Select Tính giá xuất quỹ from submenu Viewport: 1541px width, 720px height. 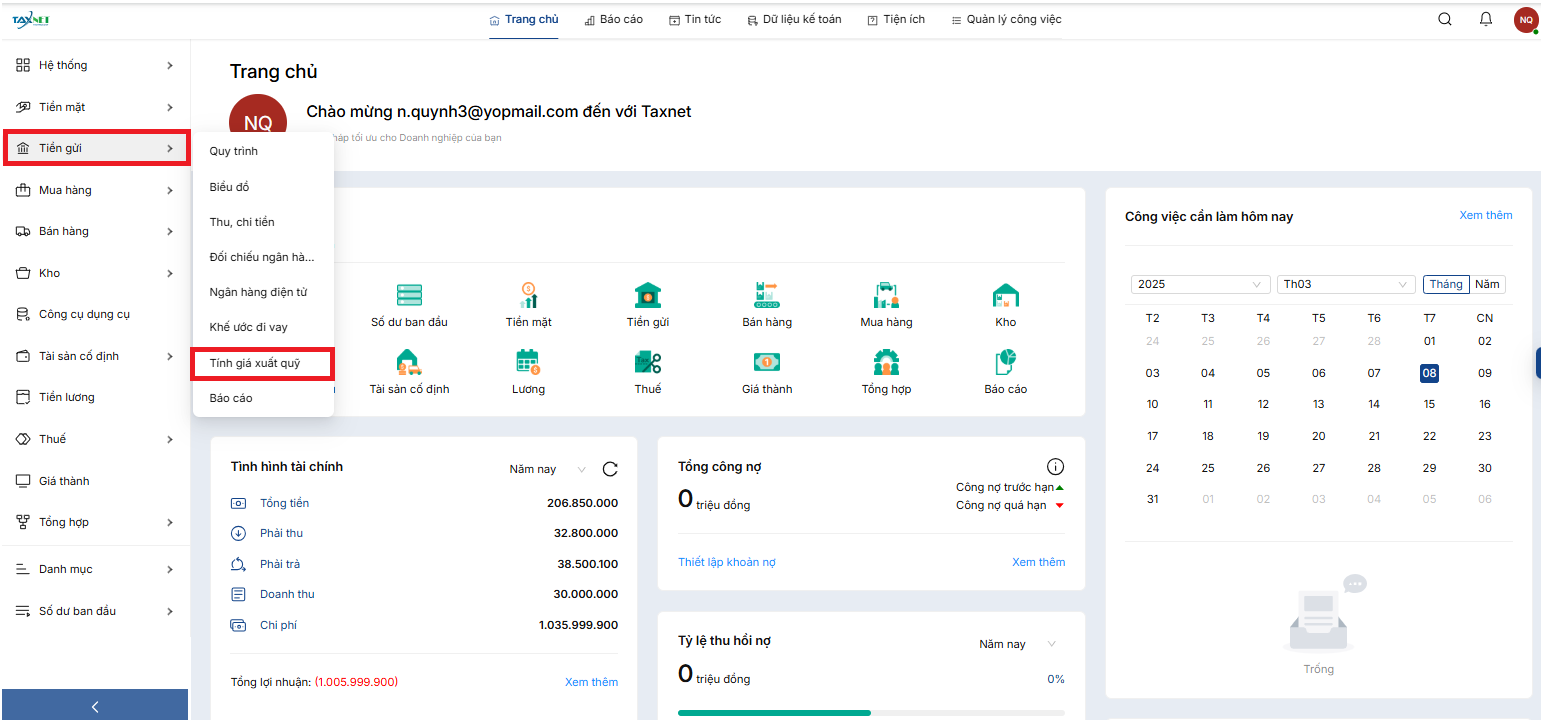click(x=261, y=363)
